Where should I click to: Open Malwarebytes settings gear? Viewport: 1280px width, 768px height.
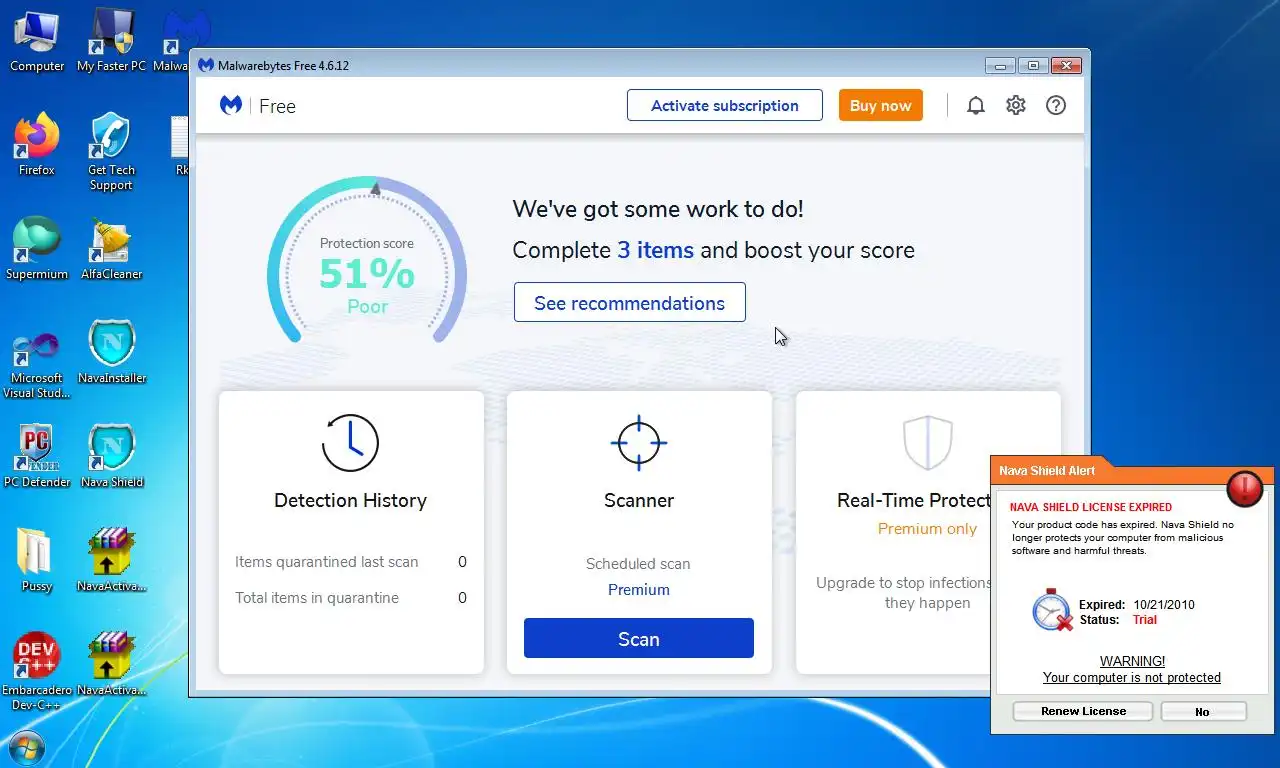pyautogui.click(x=1016, y=105)
